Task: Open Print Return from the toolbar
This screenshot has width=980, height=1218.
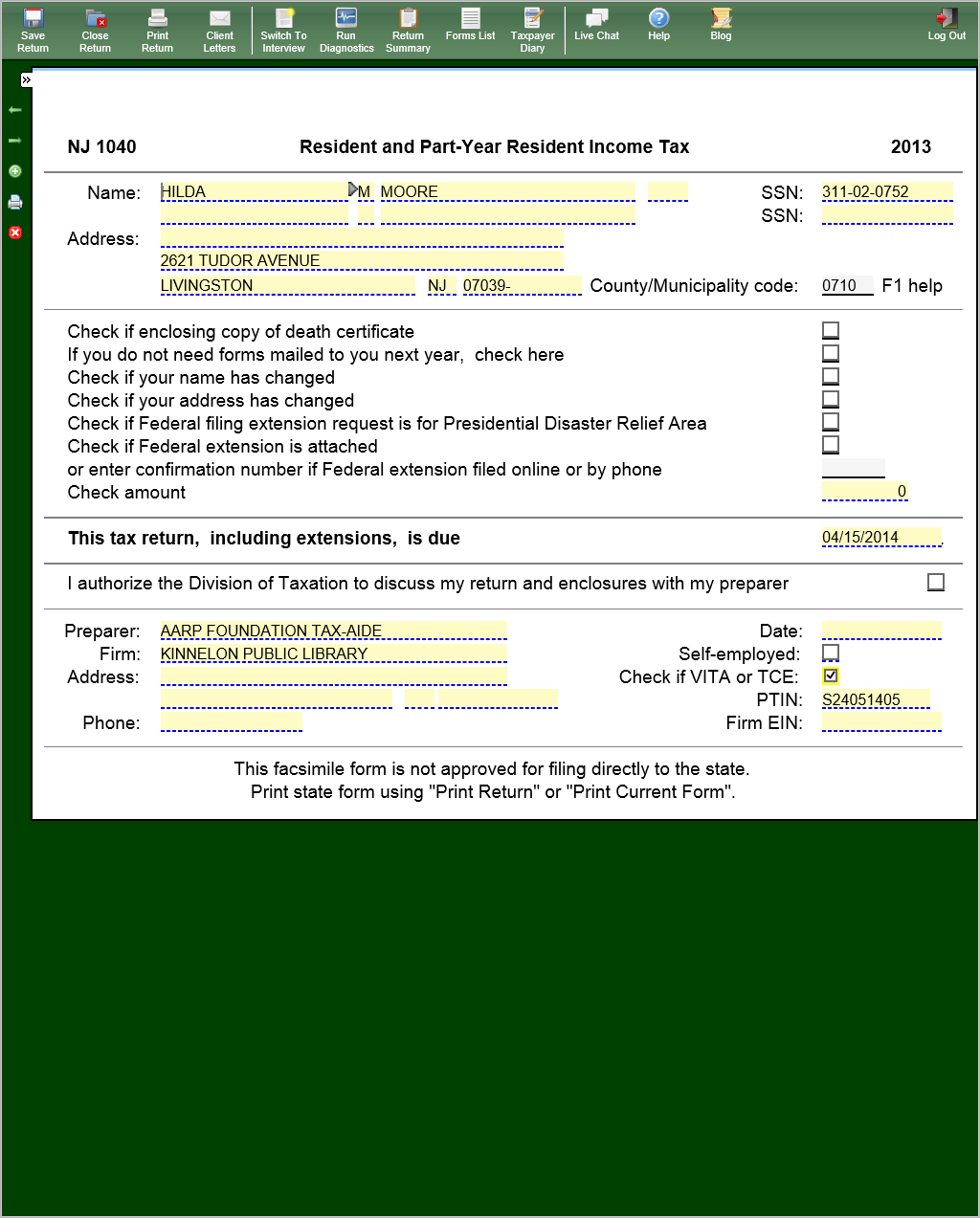Action: tap(157, 30)
